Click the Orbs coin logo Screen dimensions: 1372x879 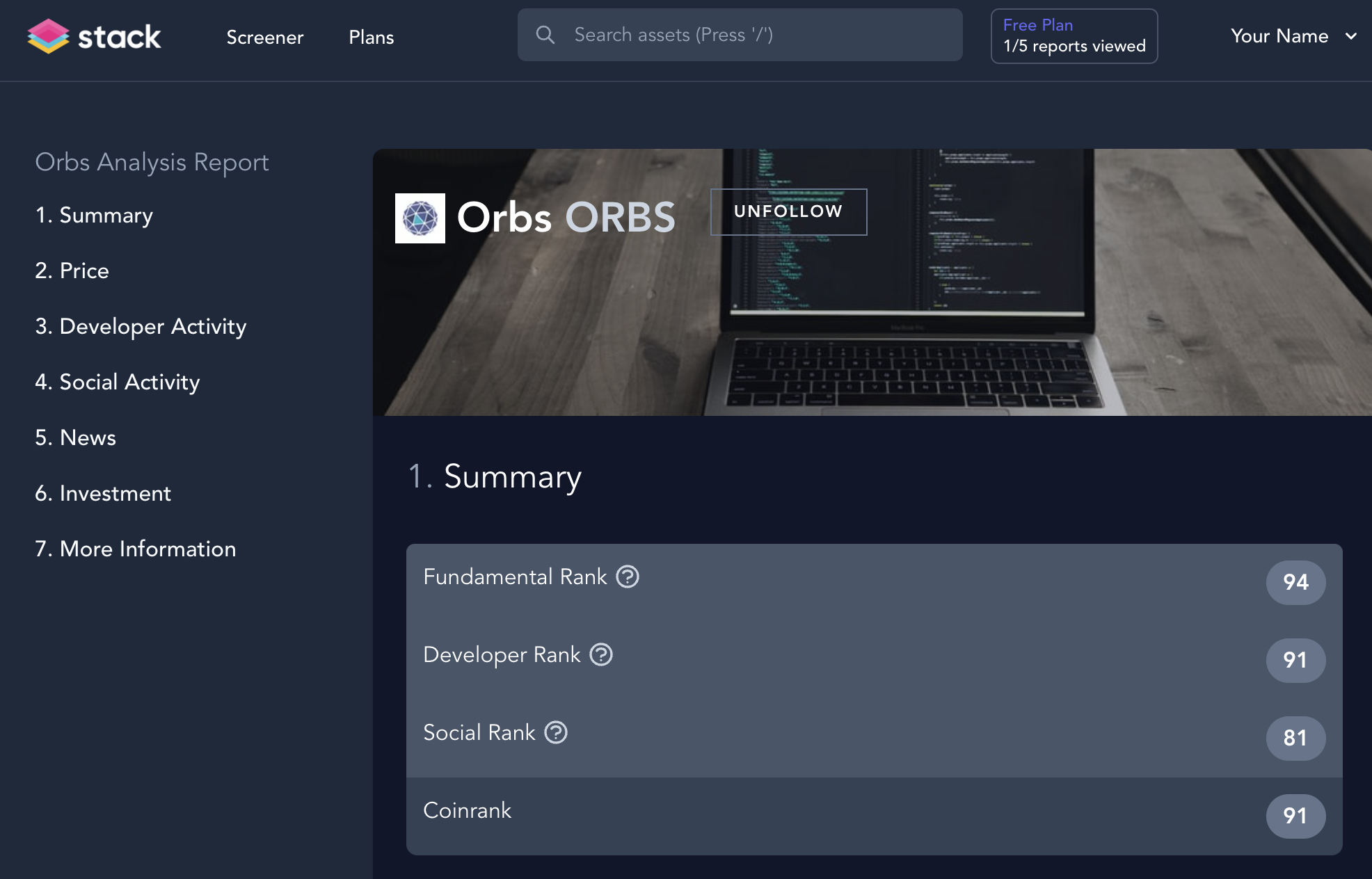[420, 218]
